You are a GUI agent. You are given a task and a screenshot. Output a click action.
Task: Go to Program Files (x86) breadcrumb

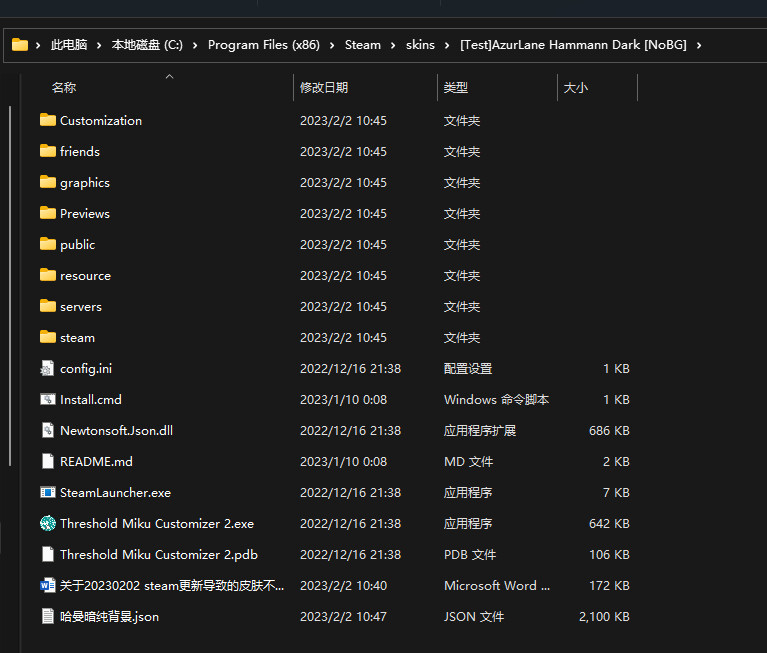pos(264,45)
